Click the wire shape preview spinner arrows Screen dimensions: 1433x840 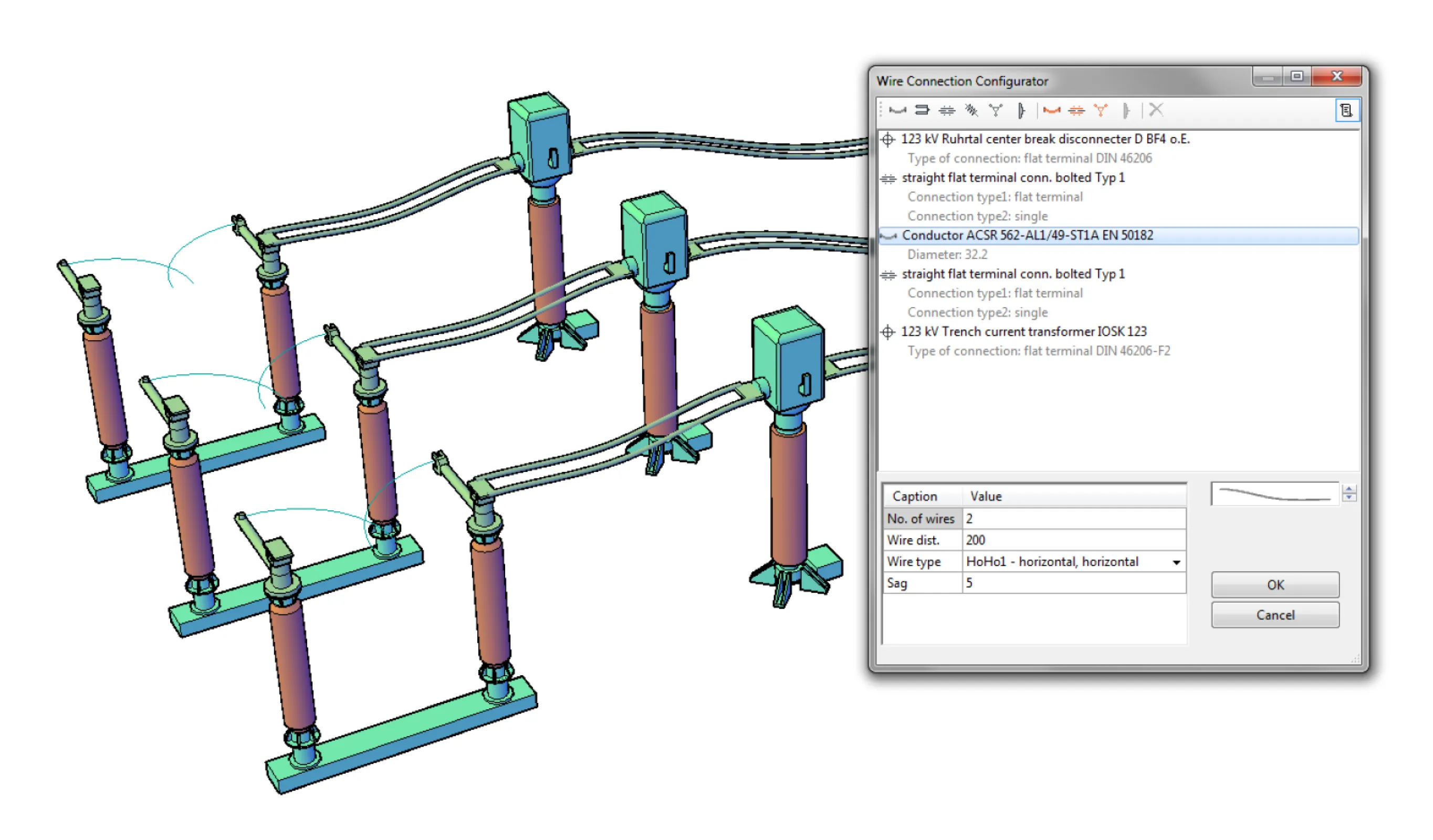point(1350,493)
